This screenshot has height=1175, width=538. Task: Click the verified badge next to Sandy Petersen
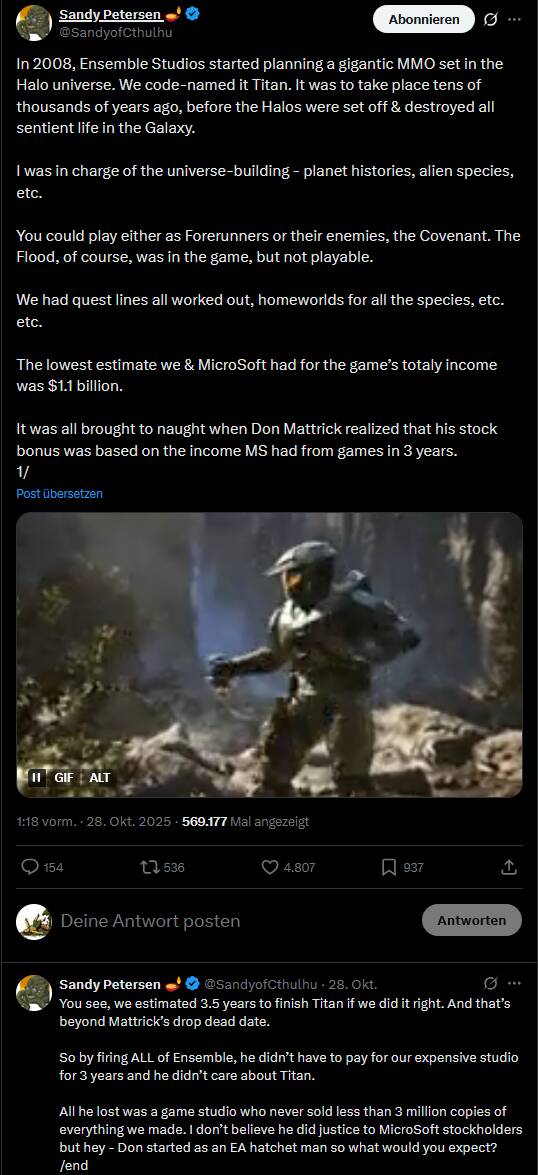[192, 13]
